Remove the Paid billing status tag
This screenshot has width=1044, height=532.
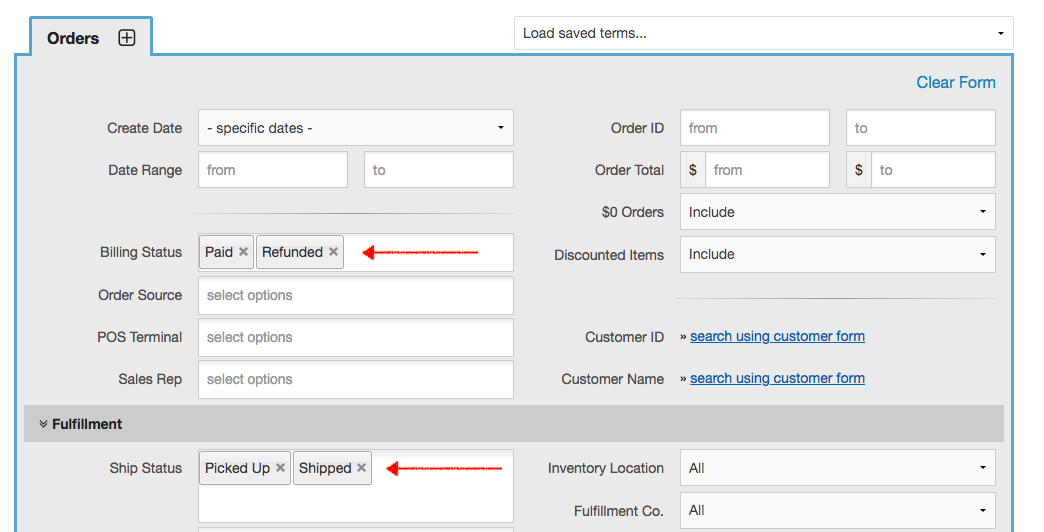click(244, 252)
